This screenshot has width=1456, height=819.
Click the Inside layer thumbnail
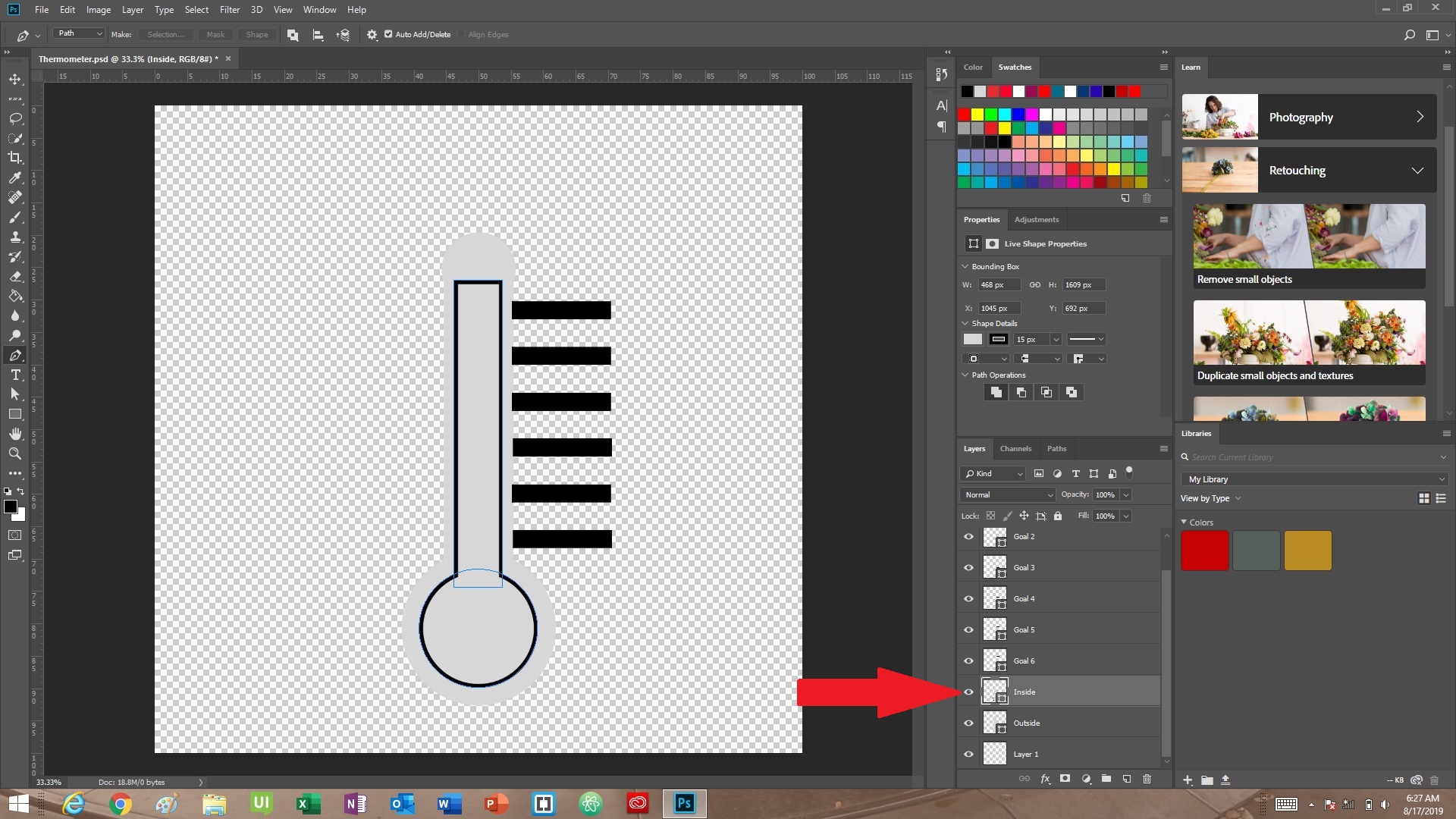(x=994, y=691)
